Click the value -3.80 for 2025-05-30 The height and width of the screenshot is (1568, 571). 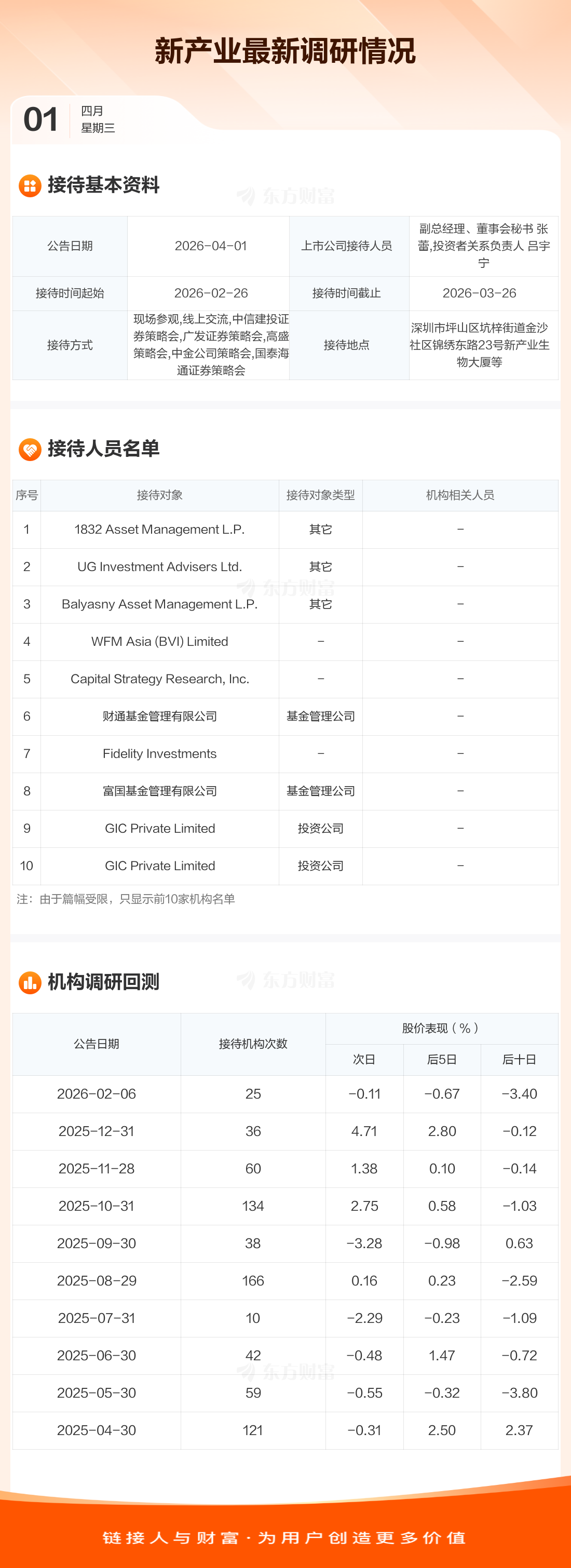tap(519, 1394)
